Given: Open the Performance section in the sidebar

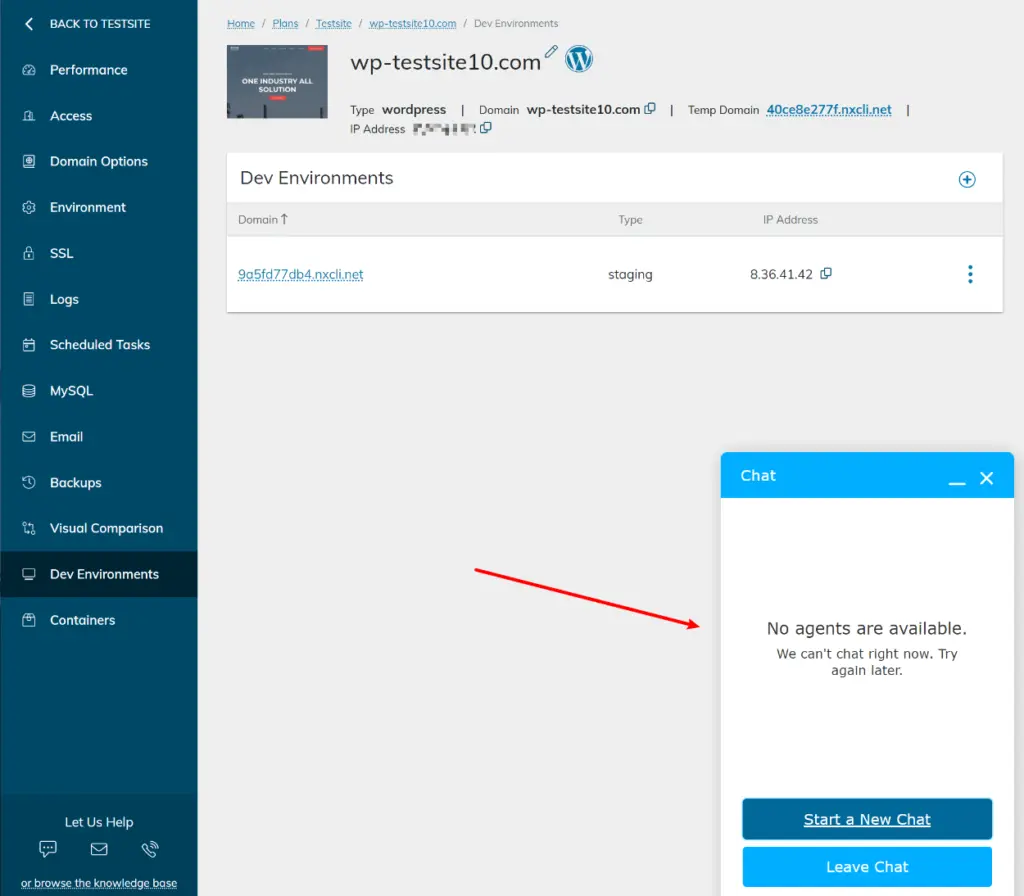Looking at the screenshot, I should (x=88, y=70).
